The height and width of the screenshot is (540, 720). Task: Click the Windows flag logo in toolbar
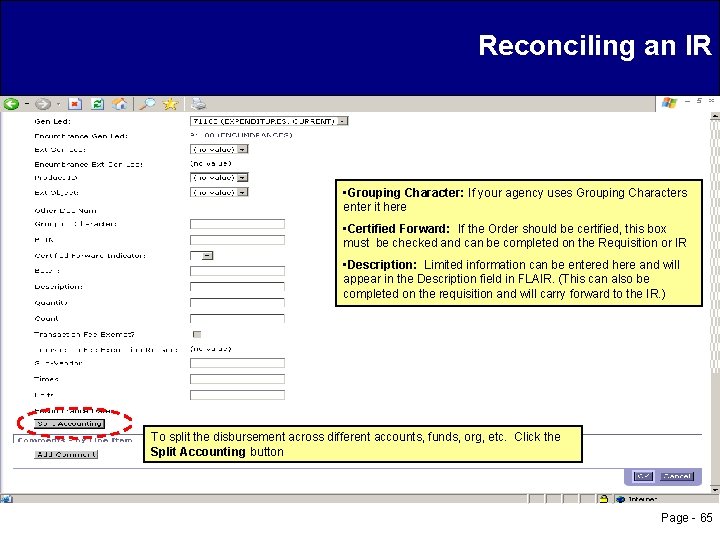click(669, 103)
